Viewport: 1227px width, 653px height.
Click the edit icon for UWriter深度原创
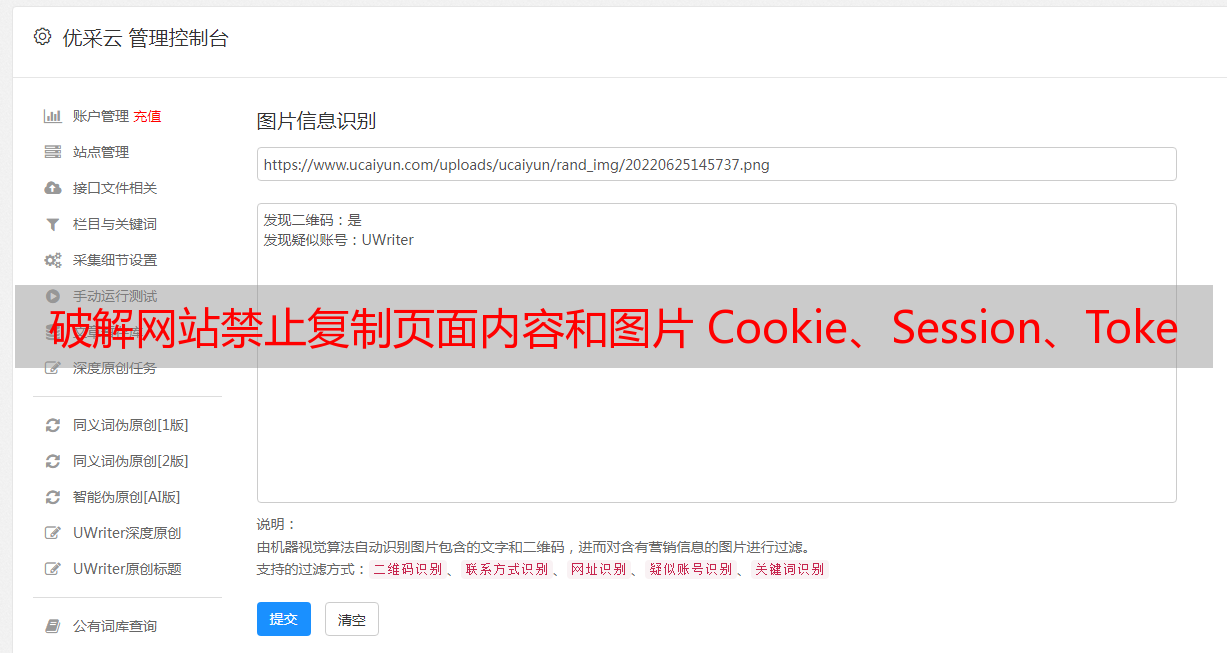pyautogui.click(x=53, y=533)
